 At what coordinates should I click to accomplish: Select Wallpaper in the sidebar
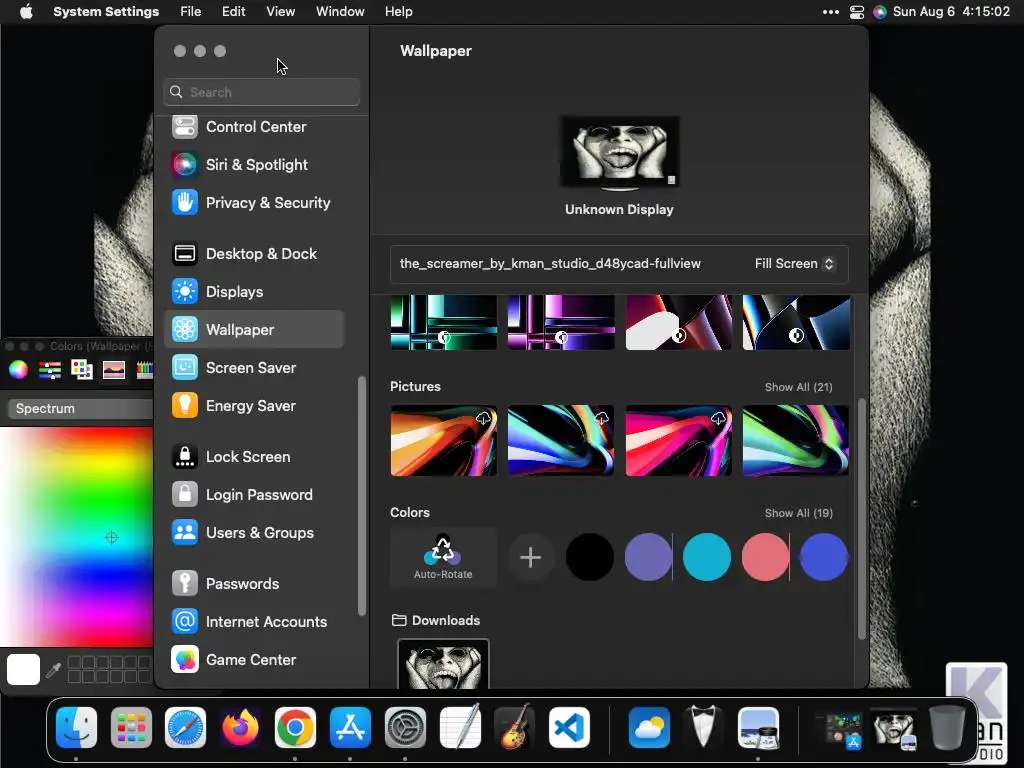tap(255, 329)
